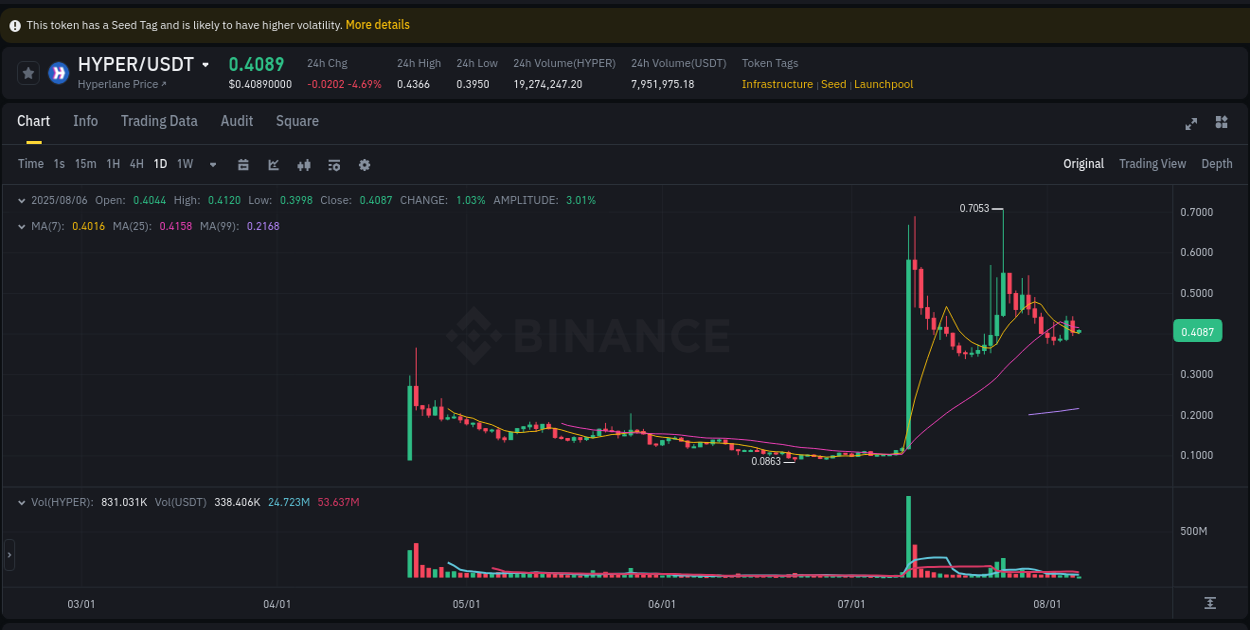Open the More details link

pos(377,24)
